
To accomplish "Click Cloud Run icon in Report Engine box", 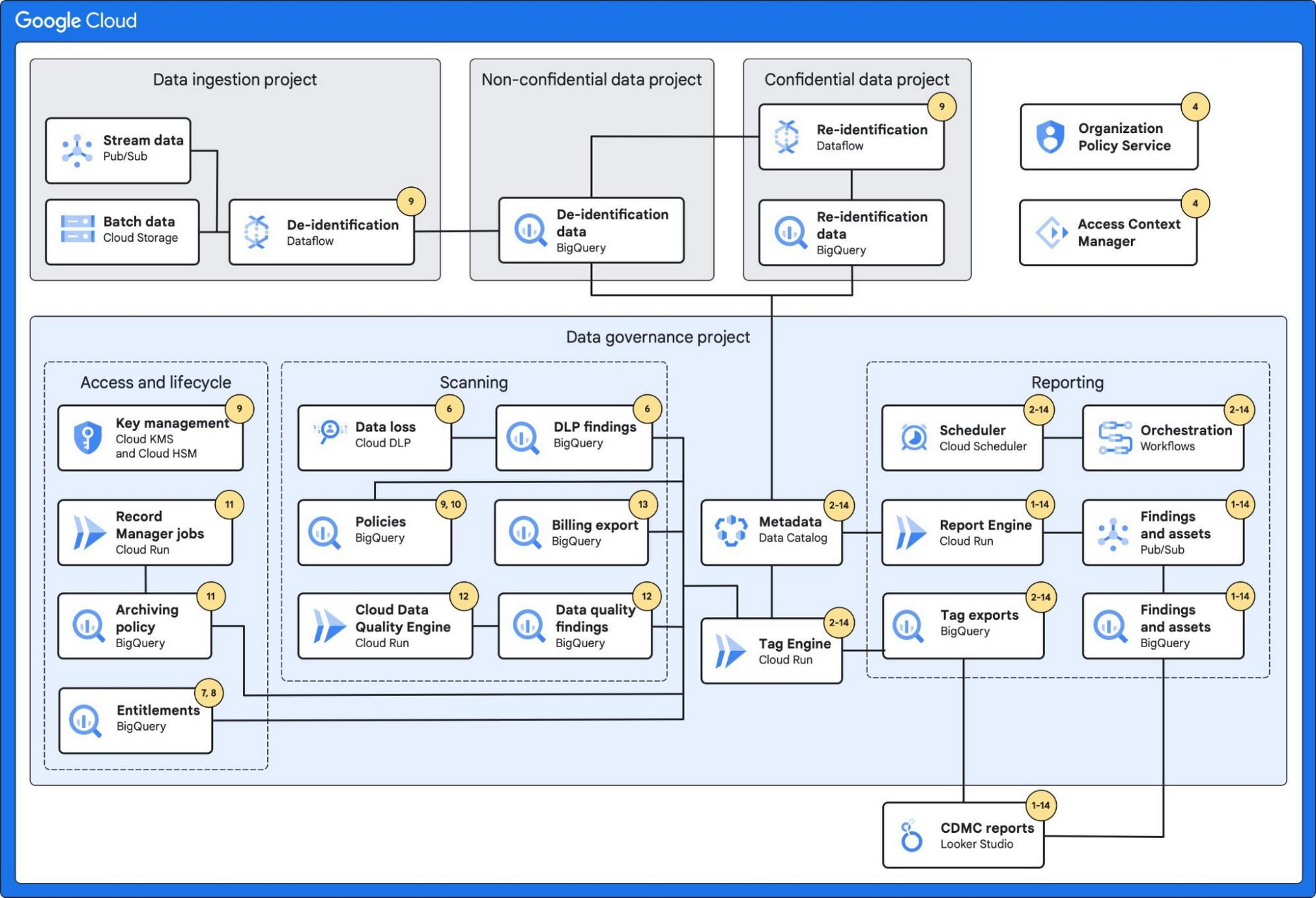I will 911,532.
